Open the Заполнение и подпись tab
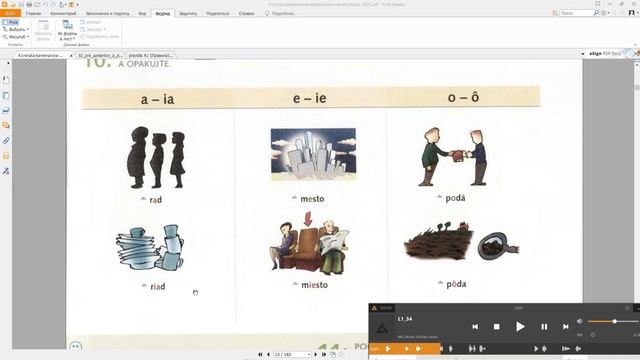This screenshot has height=360, width=640. click(x=107, y=13)
